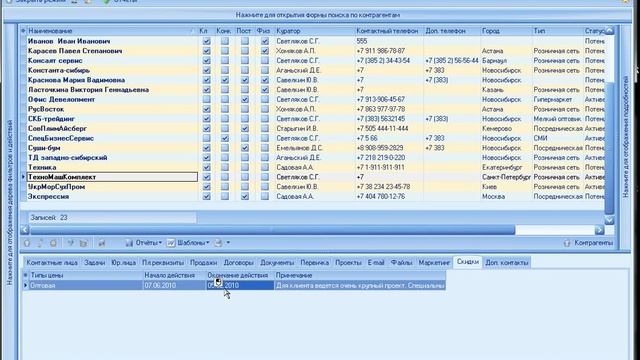Viewport: 640px width, 360px height.
Task: Toggle the Физ checkbox for Ласточкина Виктория Геннадьевна
Action: click(265, 90)
